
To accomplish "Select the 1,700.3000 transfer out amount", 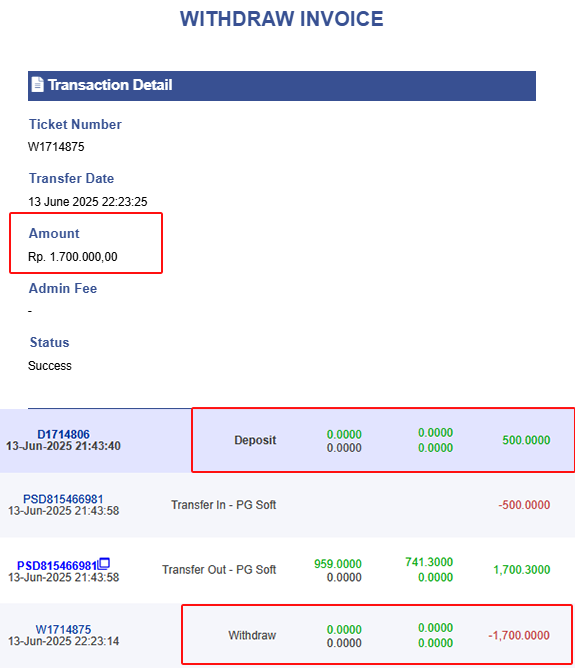I will (522, 570).
